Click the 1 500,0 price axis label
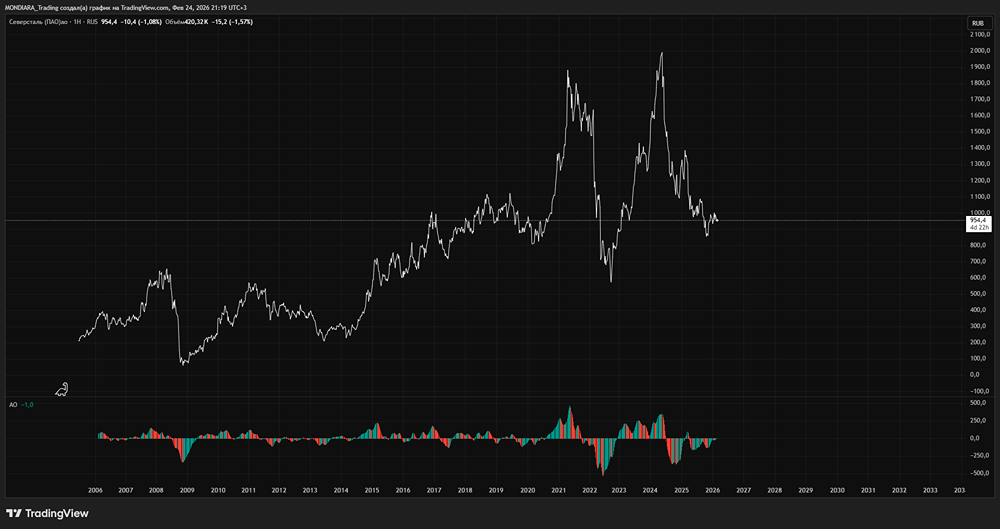Image resolution: width=1000 pixels, height=529 pixels. pos(979,131)
